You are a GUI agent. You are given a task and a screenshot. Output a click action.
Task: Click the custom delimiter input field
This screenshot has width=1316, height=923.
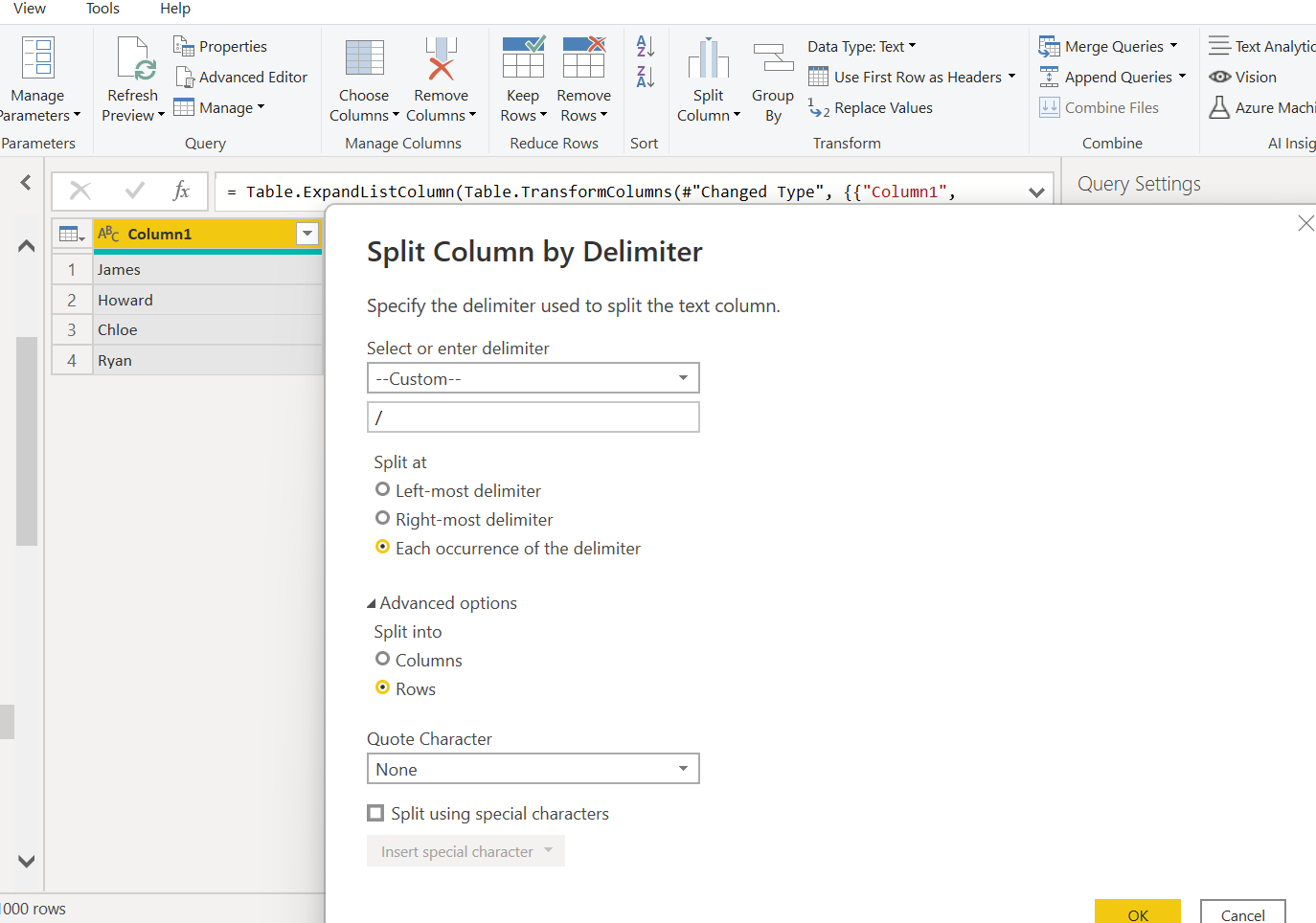533,417
